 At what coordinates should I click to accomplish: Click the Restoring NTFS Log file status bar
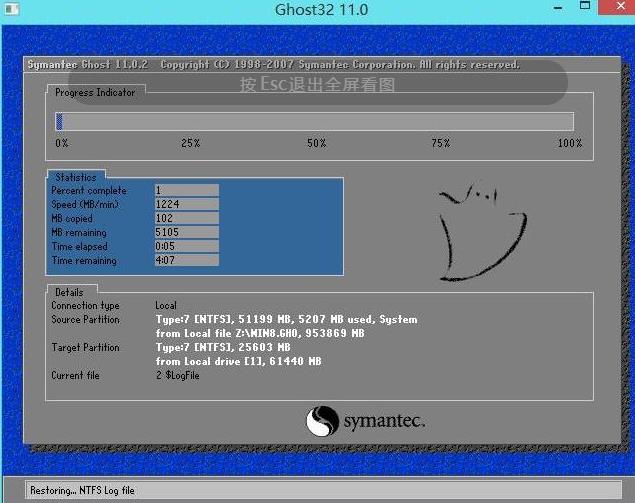tap(324, 490)
